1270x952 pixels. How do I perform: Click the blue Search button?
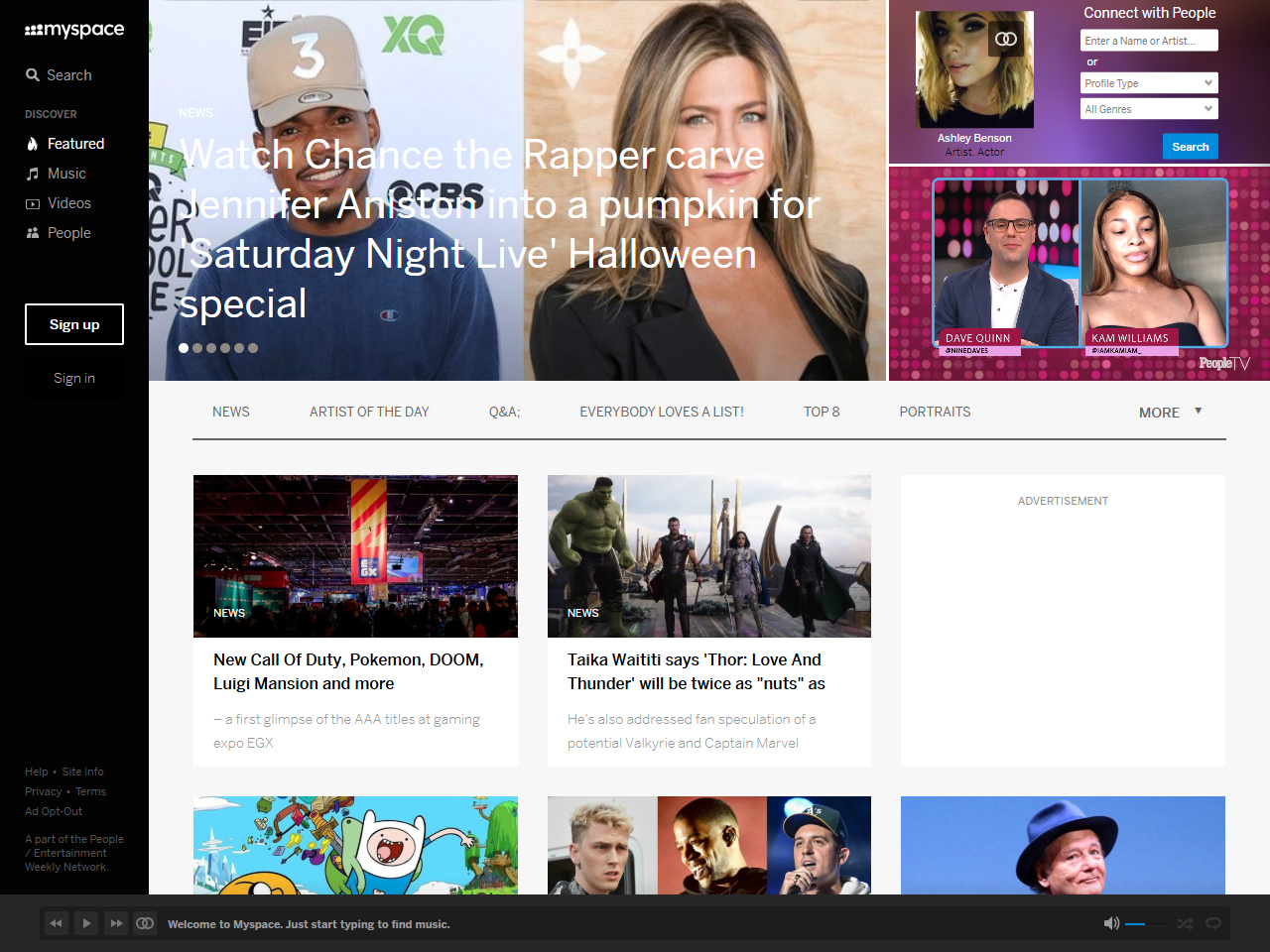click(x=1191, y=147)
